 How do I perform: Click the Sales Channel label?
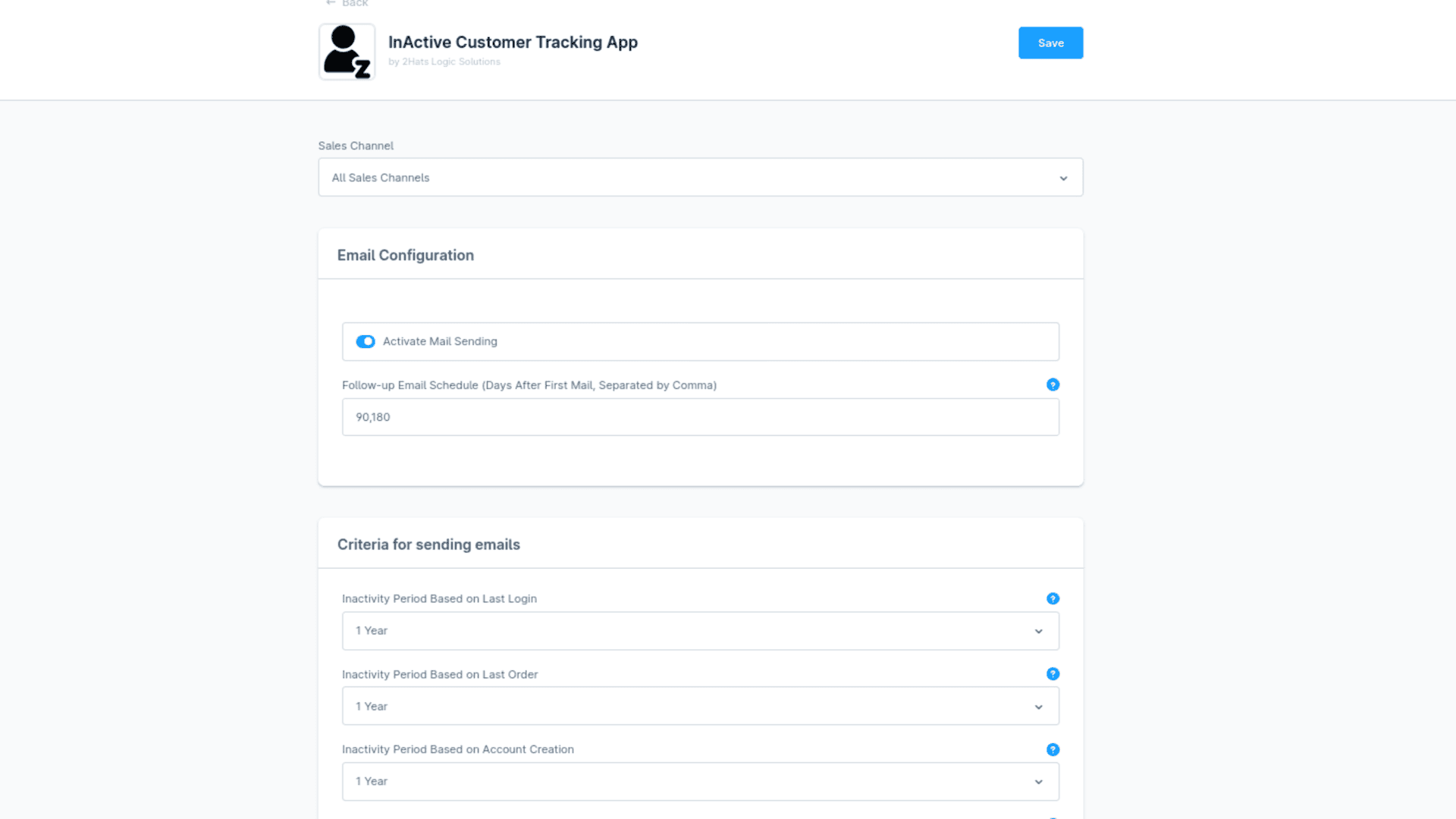[356, 146]
